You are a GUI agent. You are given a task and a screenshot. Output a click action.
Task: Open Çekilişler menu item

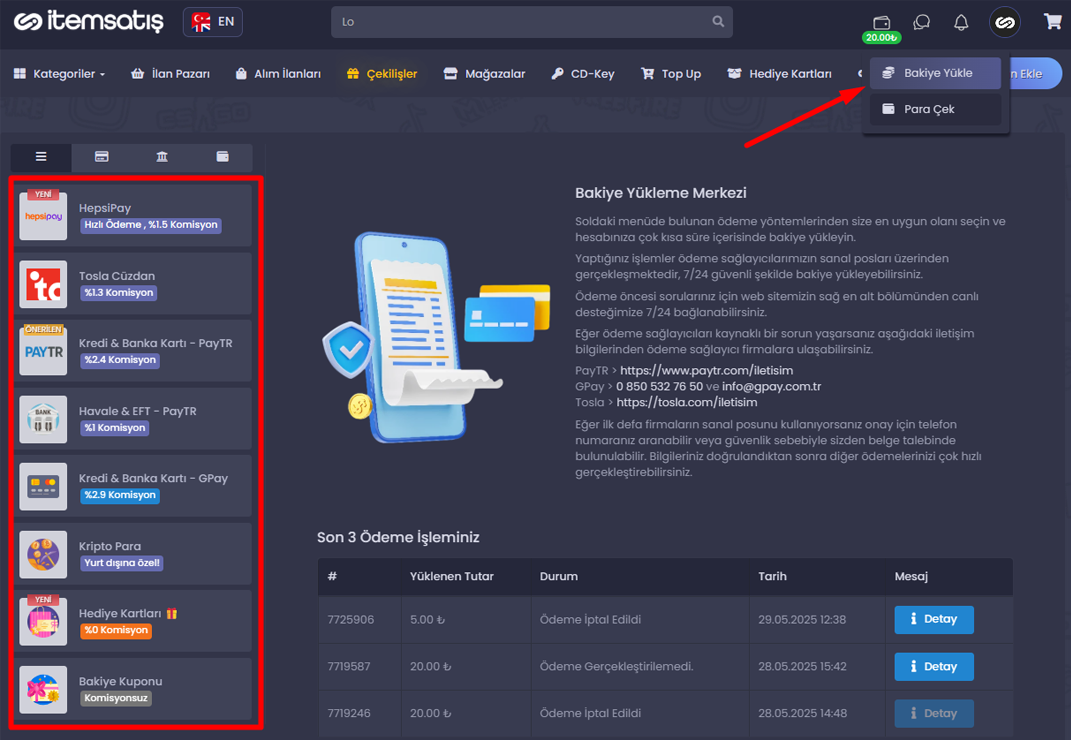click(x=382, y=74)
